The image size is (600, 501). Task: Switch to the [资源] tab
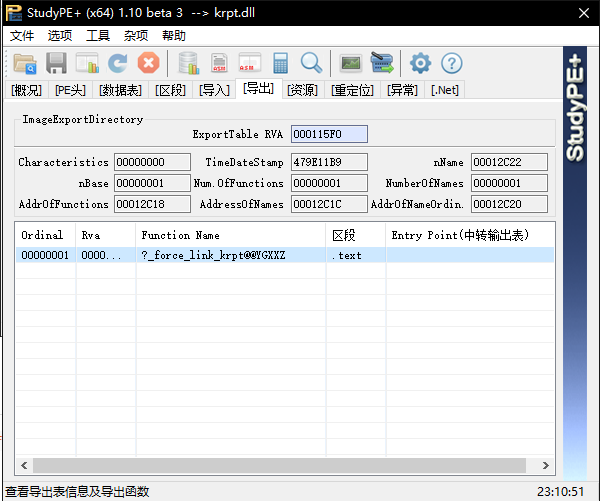click(x=303, y=90)
